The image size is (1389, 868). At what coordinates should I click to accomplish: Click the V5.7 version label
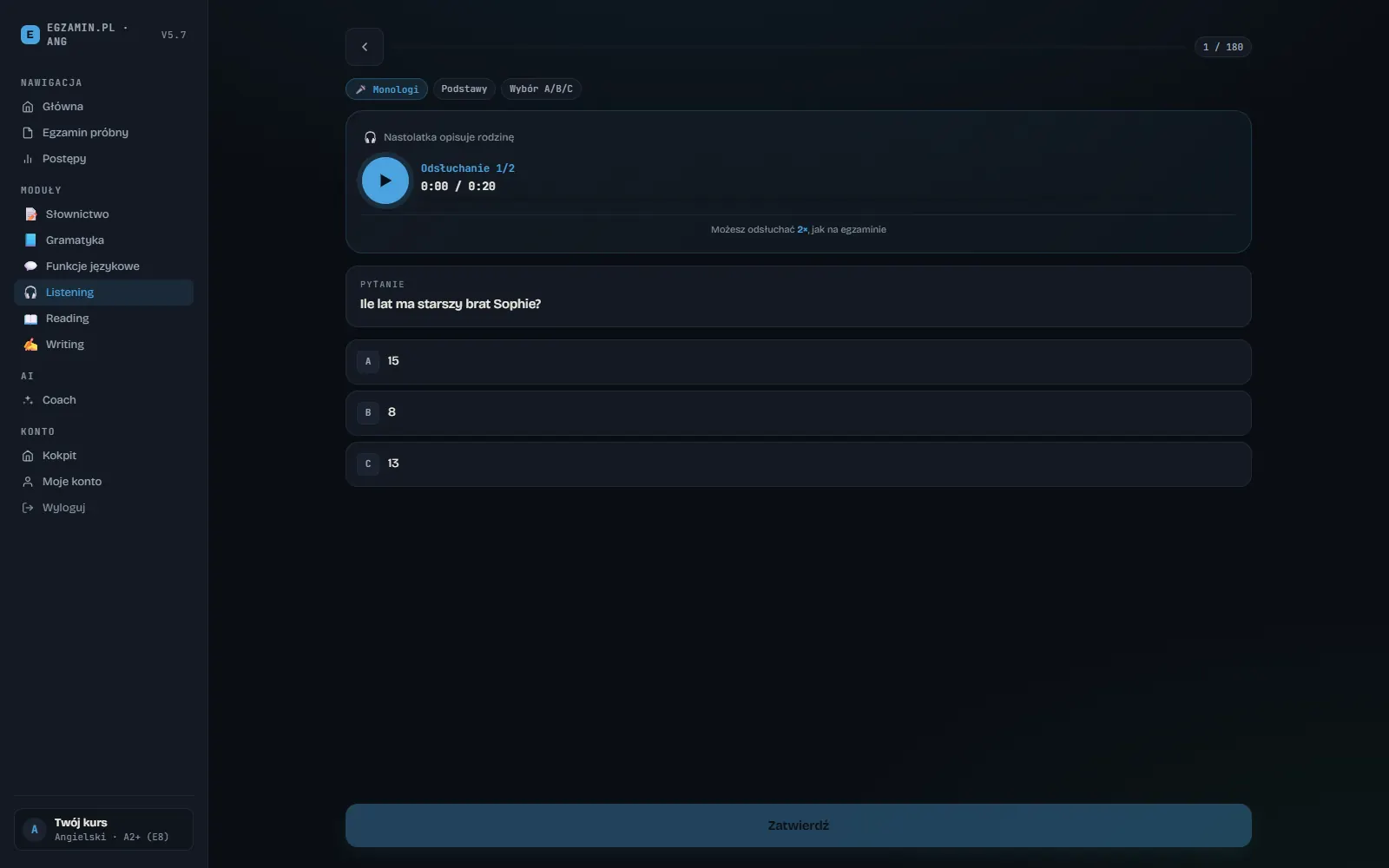tap(174, 36)
